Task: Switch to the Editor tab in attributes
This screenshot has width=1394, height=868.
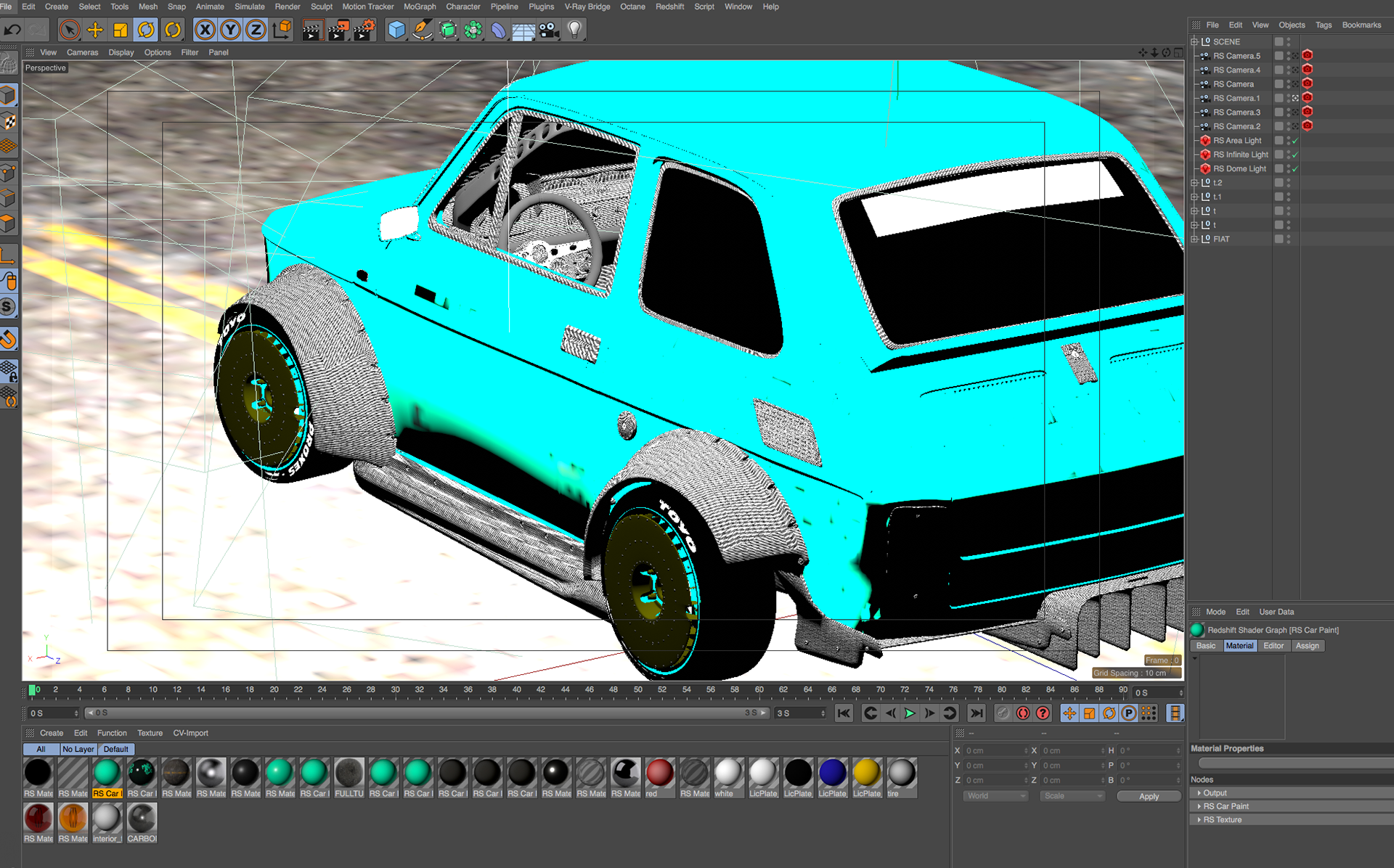Action: click(1273, 646)
